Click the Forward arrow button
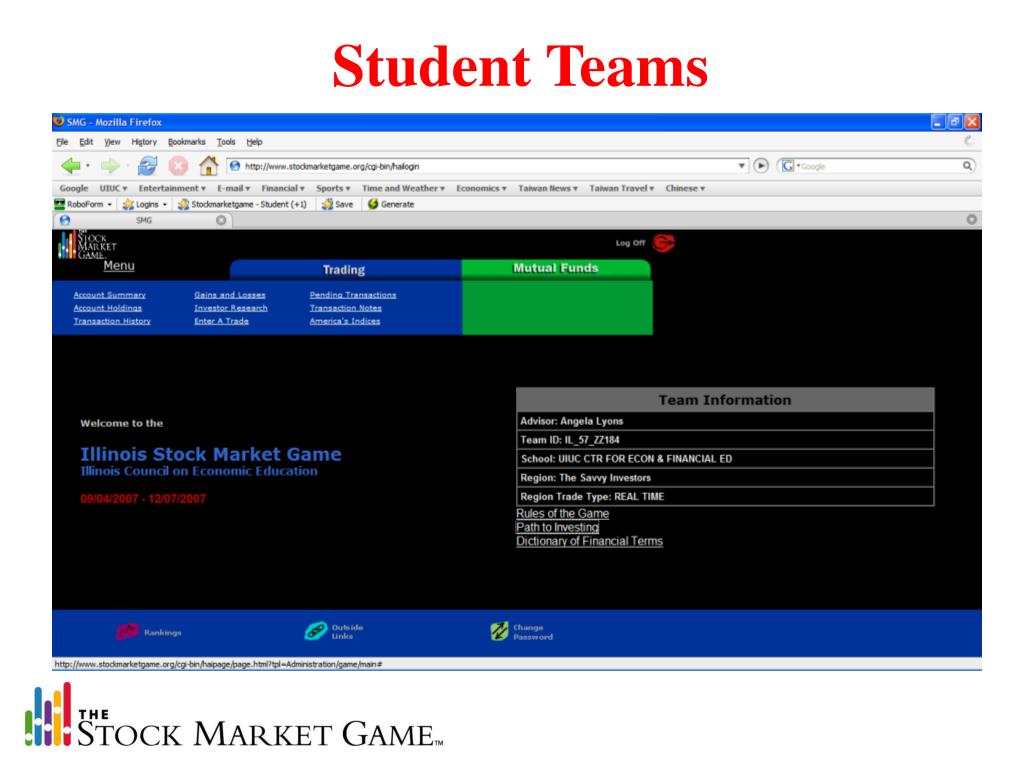The width and height of the screenshot is (1024, 768). pyautogui.click(x=110, y=166)
